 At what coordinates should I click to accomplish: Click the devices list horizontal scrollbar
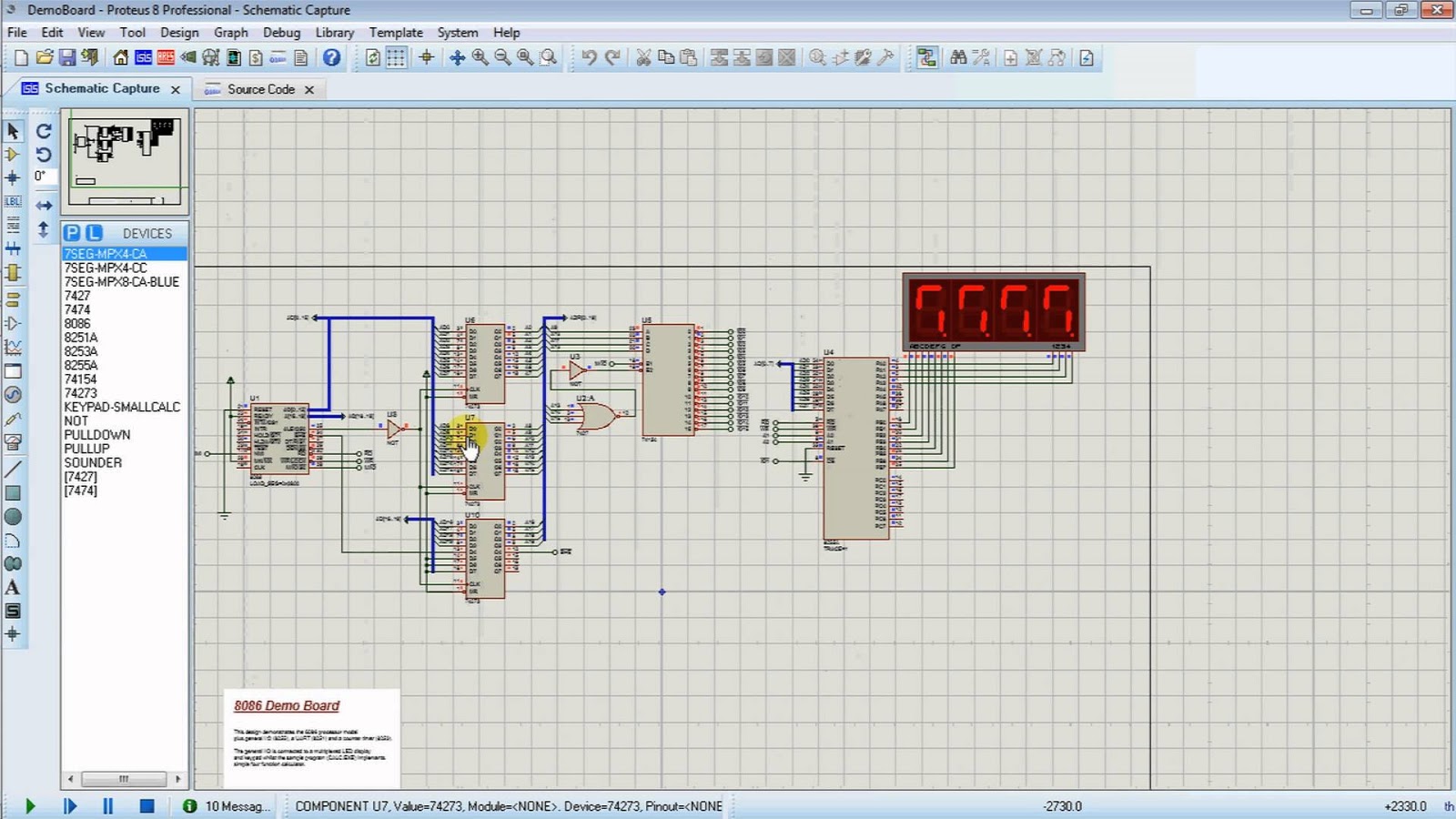124,779
